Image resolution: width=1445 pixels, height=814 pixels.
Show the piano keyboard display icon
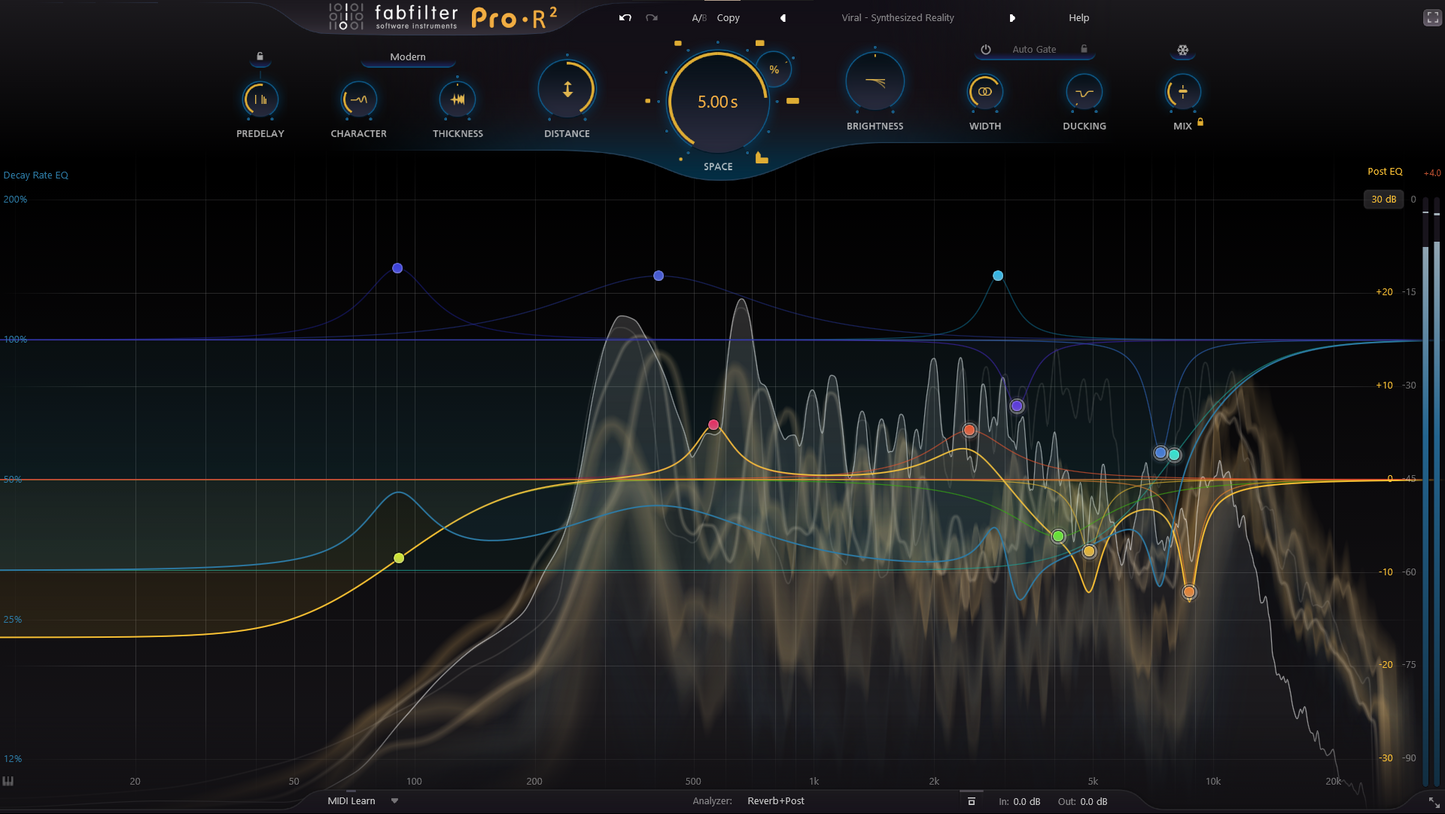click(x=8, y=781)
